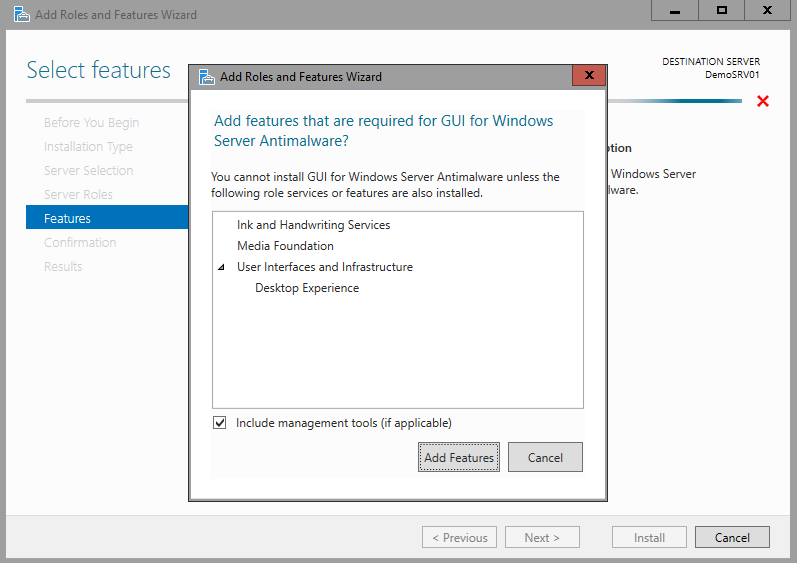This screenshot has width=797, height=563.
Task: Cancel the required features dialog
Action: pos(545,457)
